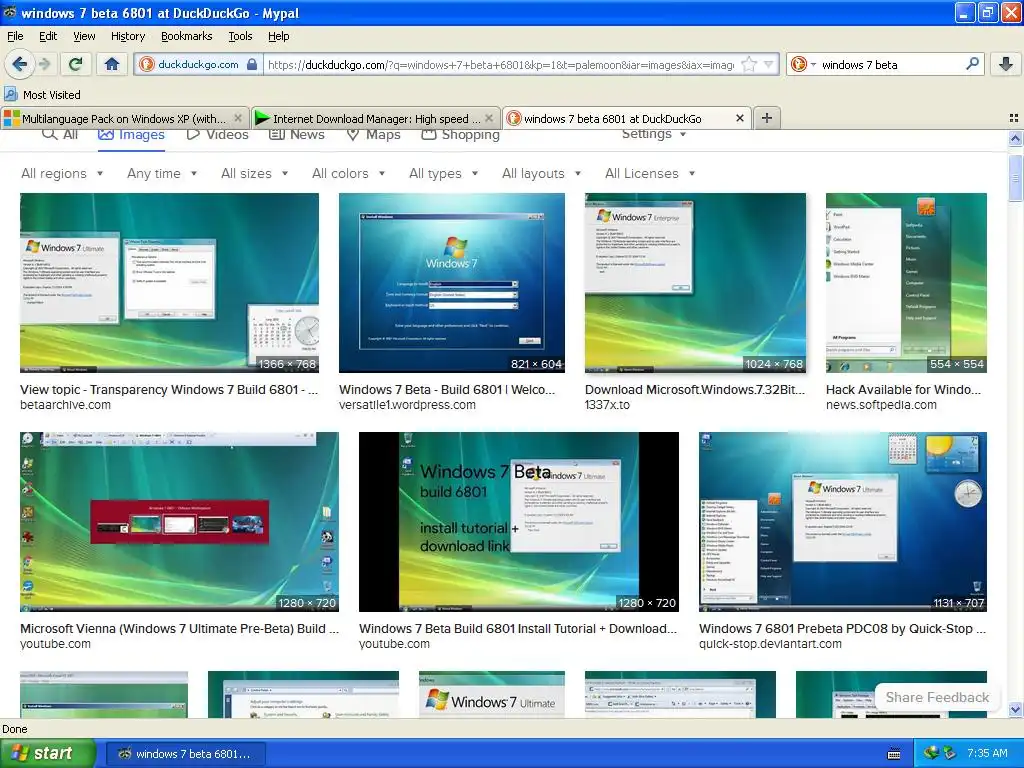Click the padlock site security icon
This screenshot has height=768, width=1024.
[x=252, y=64]
